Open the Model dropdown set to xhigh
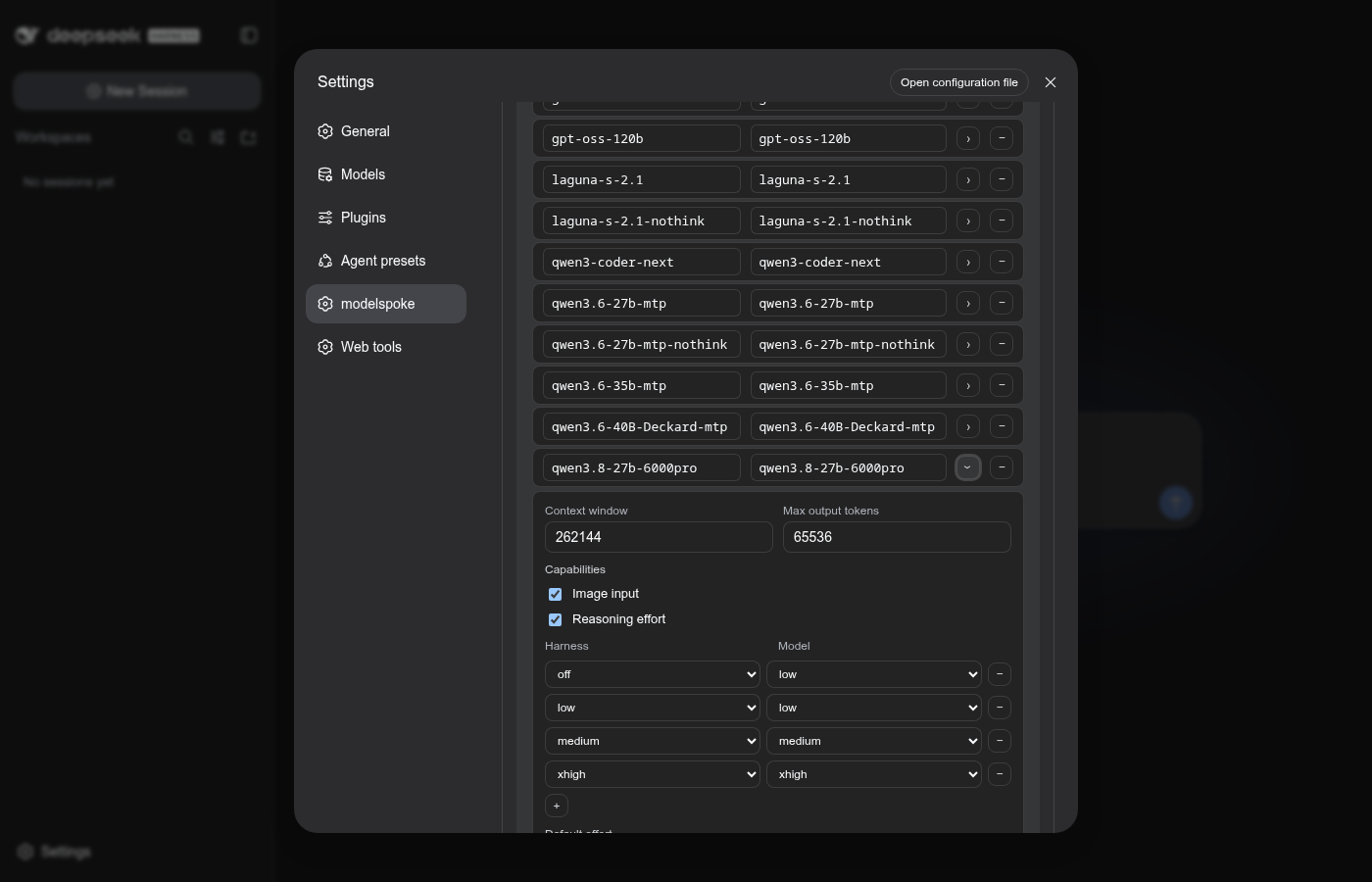 click(x=874, y=774)
